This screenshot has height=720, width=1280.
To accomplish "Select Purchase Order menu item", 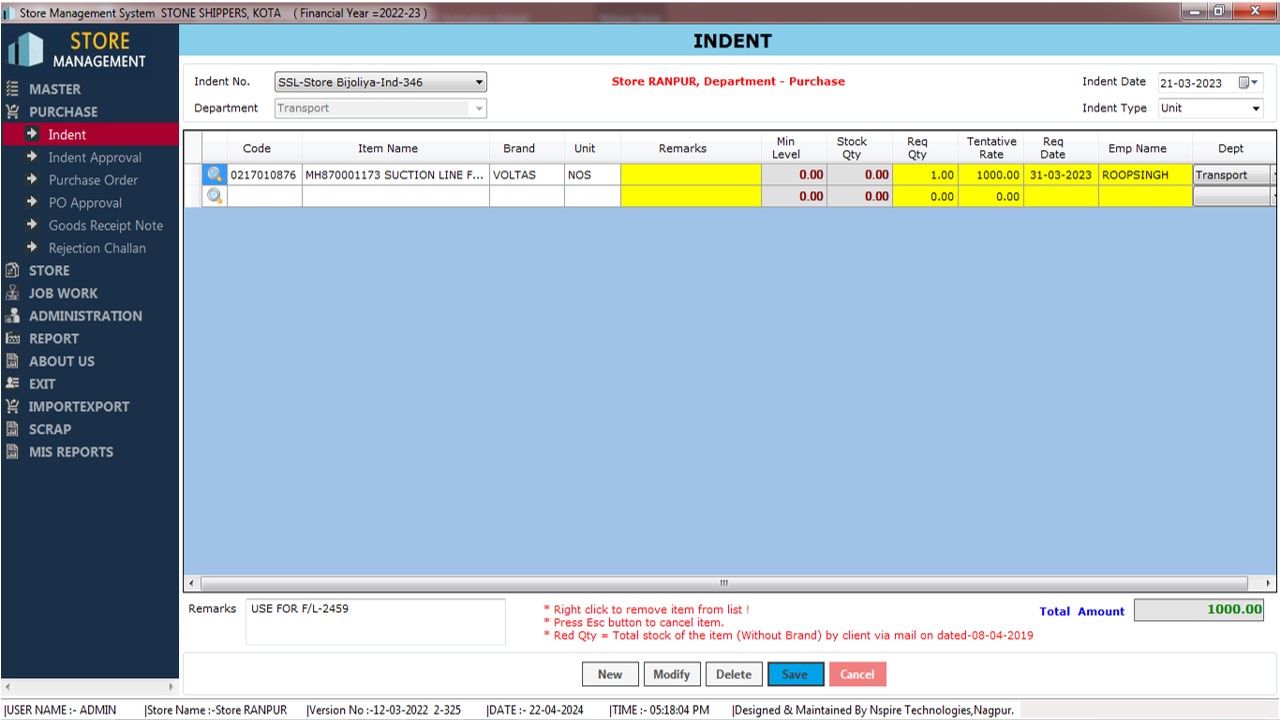I will coord(93,180).
